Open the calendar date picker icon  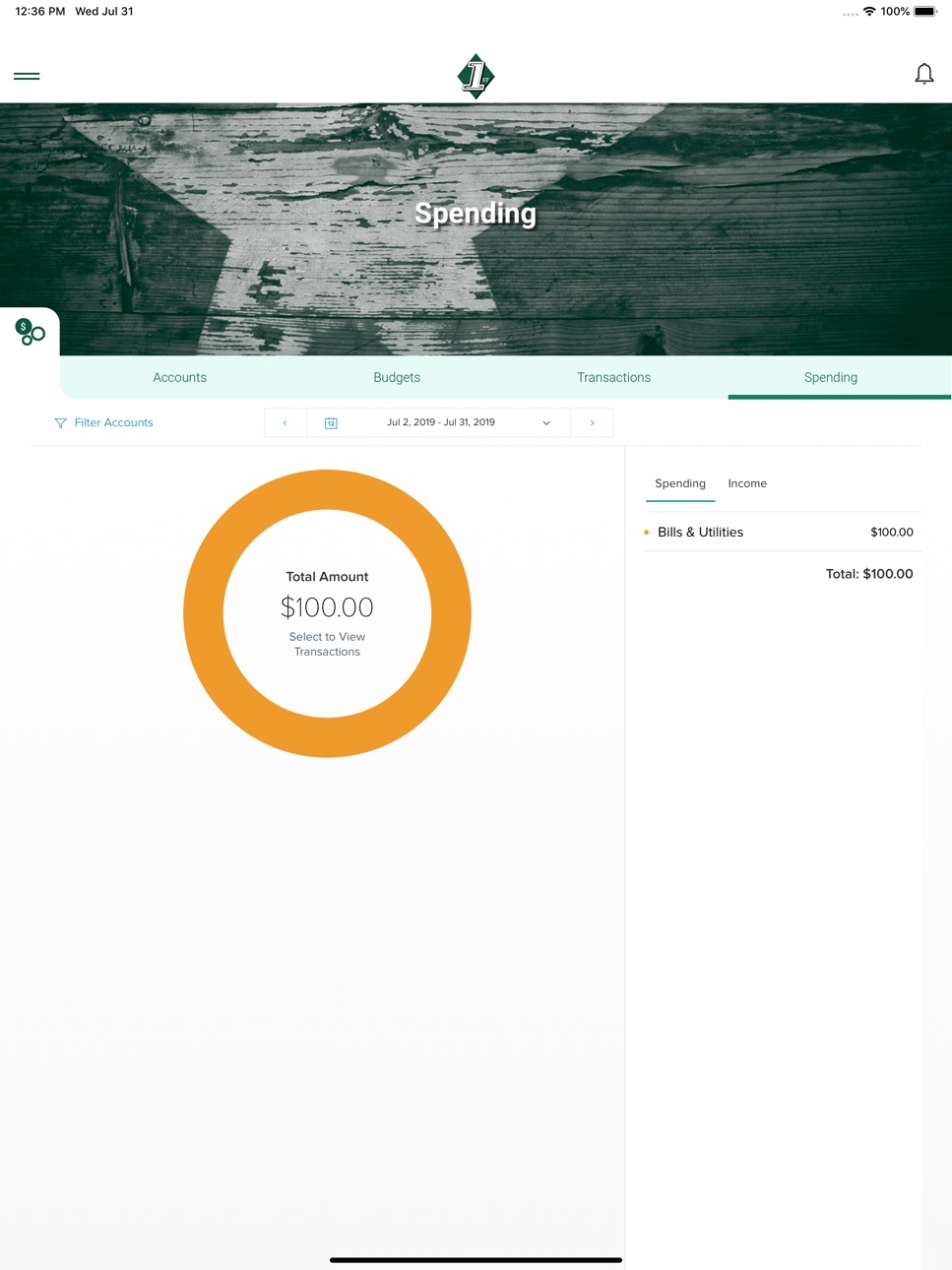click(x=331, y=423)
